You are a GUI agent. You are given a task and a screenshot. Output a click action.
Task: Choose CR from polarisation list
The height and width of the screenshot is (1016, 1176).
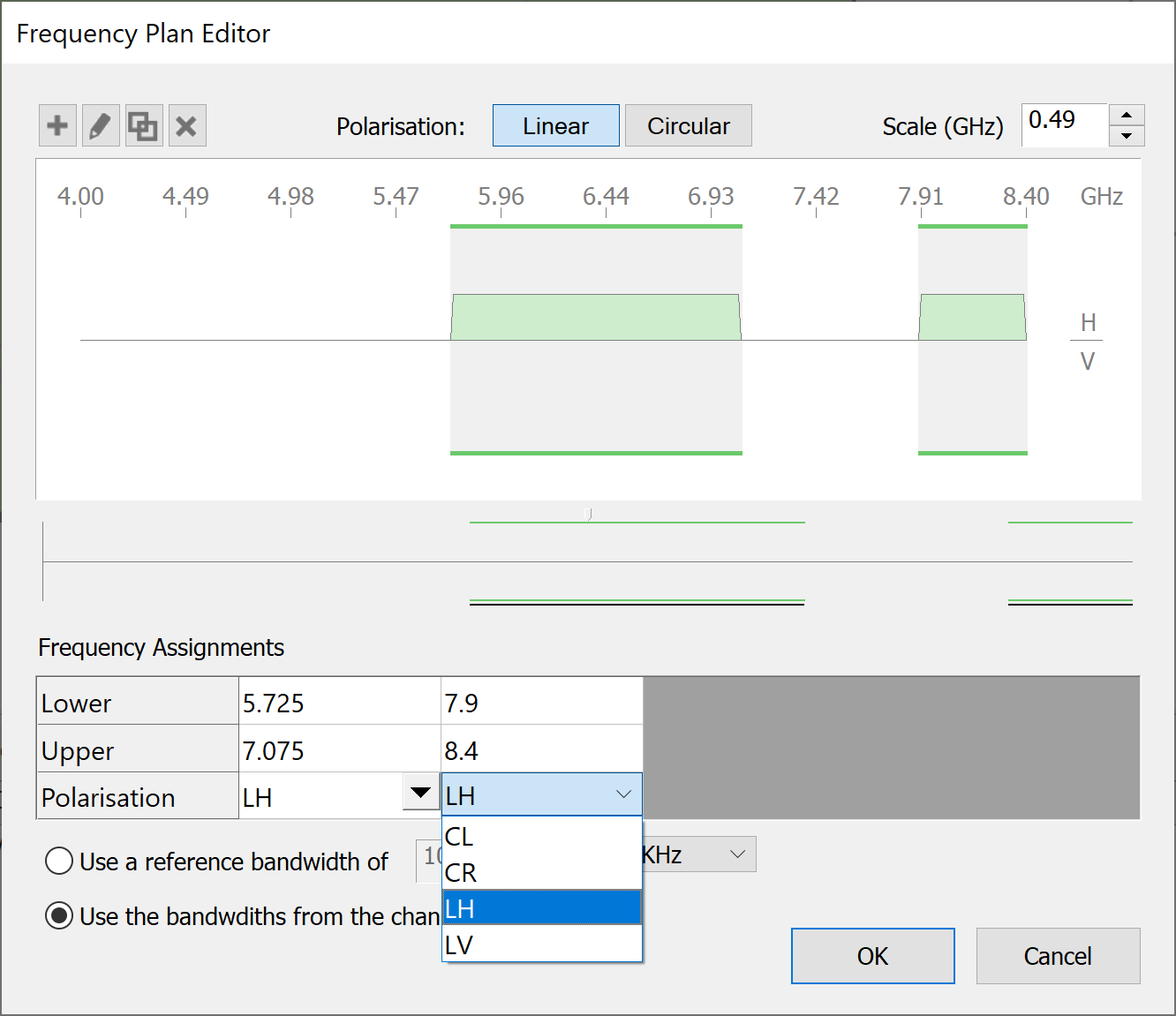tap(541, 872)
